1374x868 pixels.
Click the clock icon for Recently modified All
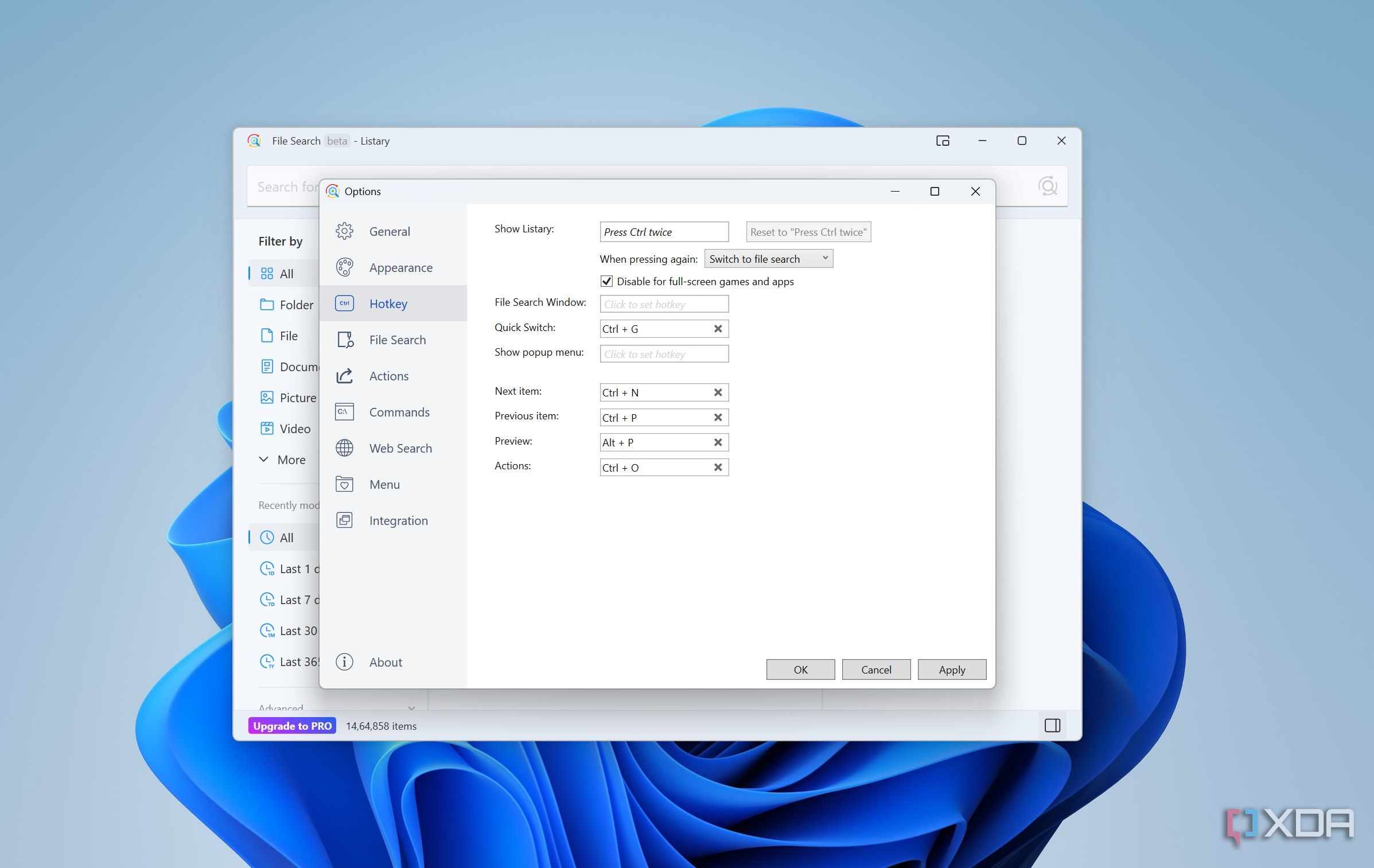[x=267, y=538]
